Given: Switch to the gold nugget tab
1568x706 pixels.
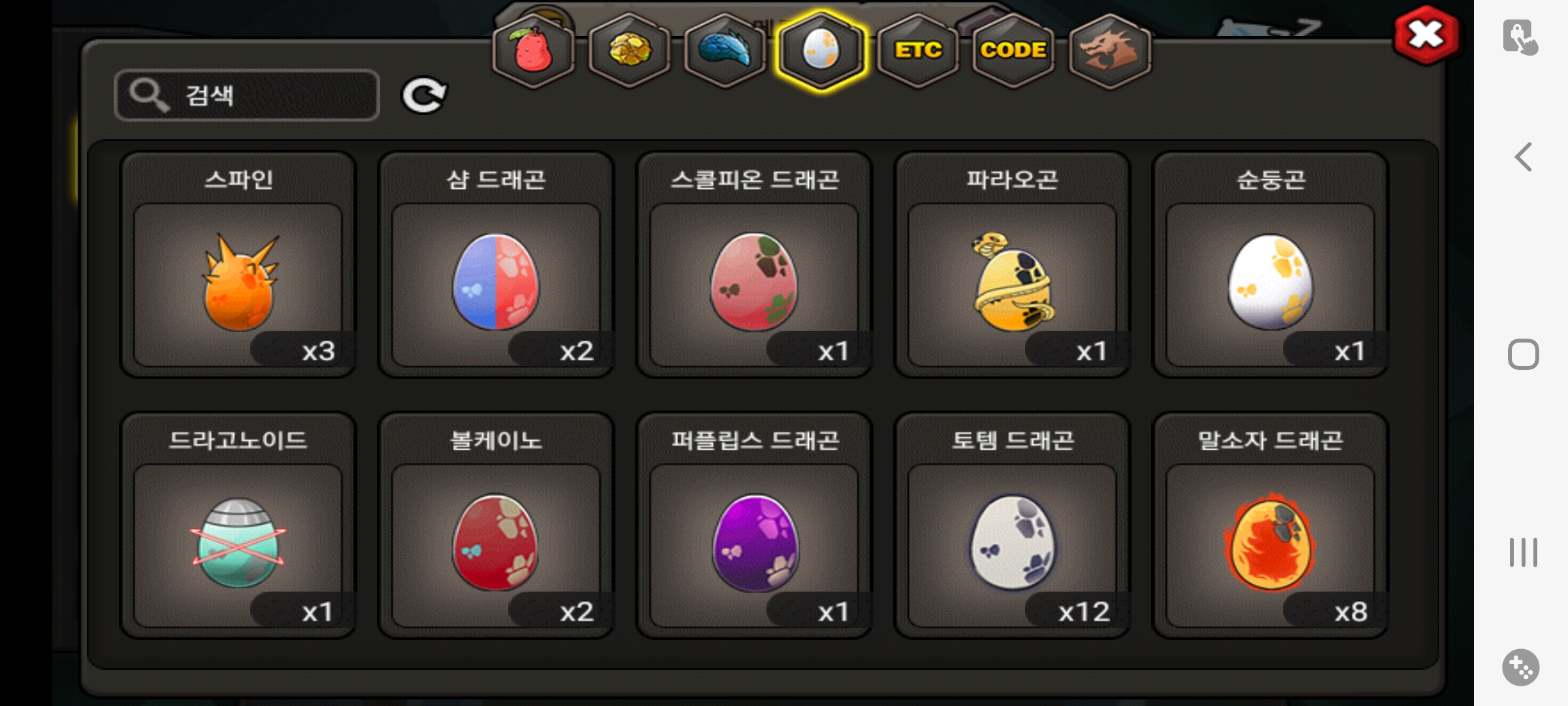Looking at the screenshot, I should [x=629, y=51].
